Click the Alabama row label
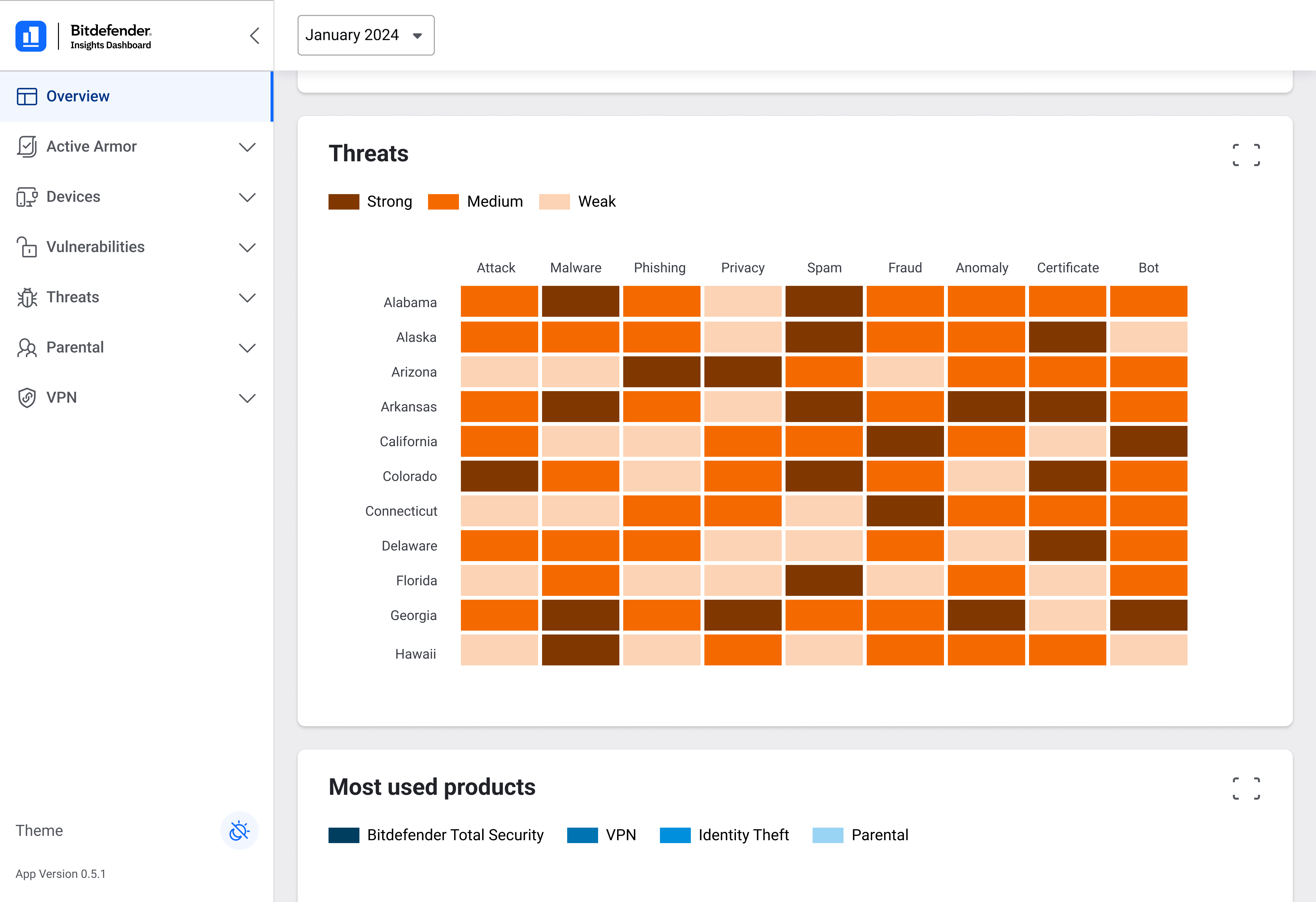The width and height of the screenshot is (1316, 902). (410, 302)
